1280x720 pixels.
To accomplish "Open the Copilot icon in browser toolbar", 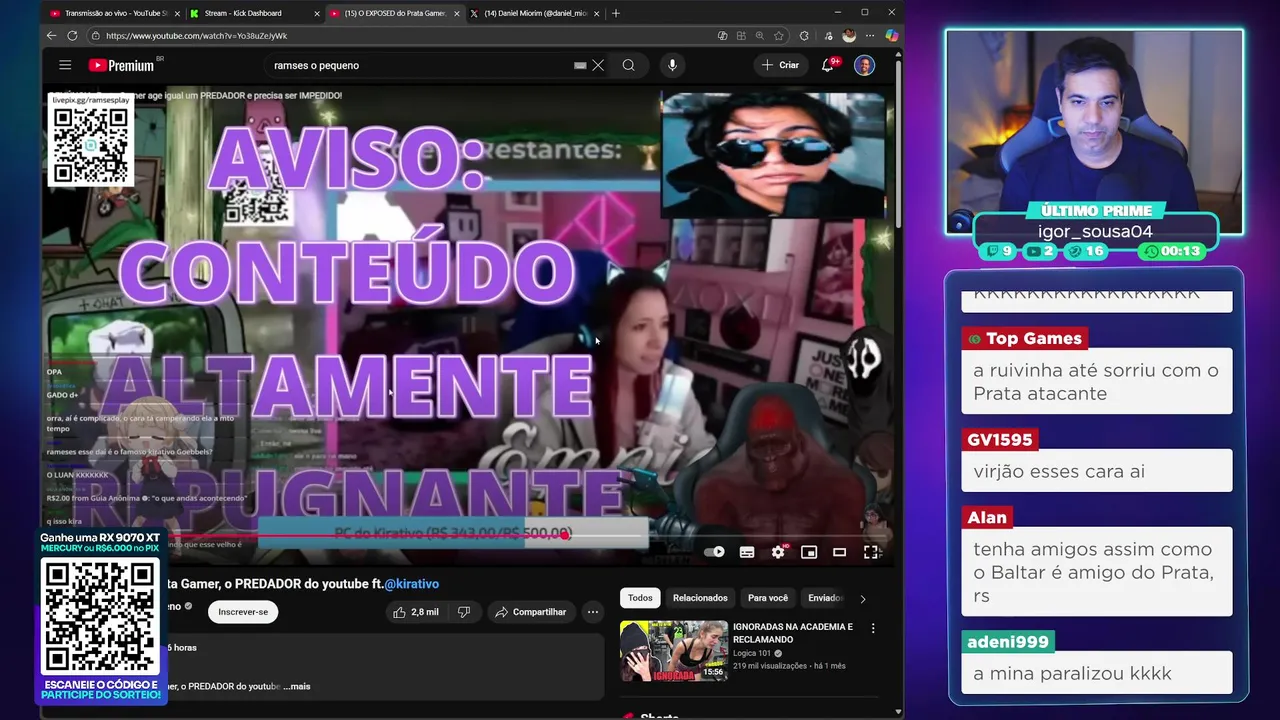I will [891, 35].
